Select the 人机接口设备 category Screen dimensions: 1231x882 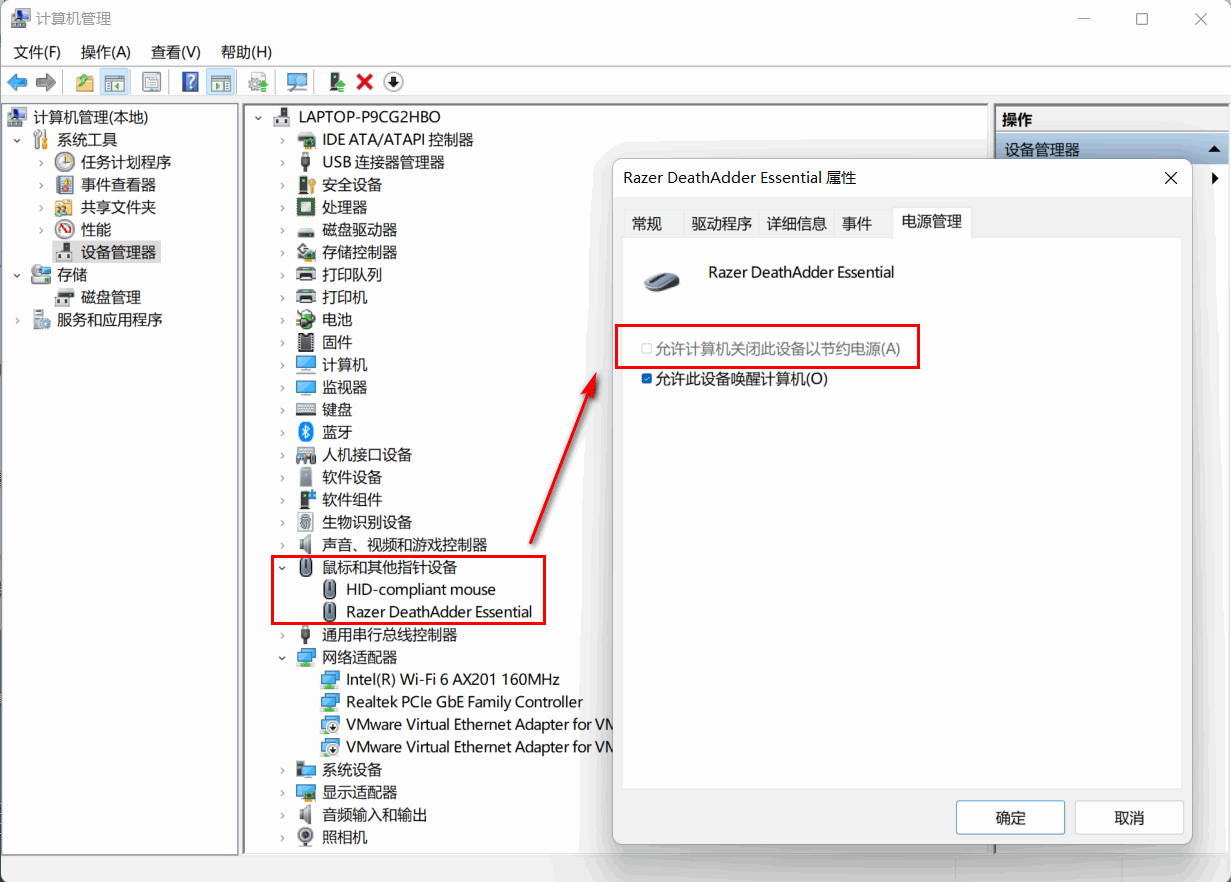[x=367, y=455]
